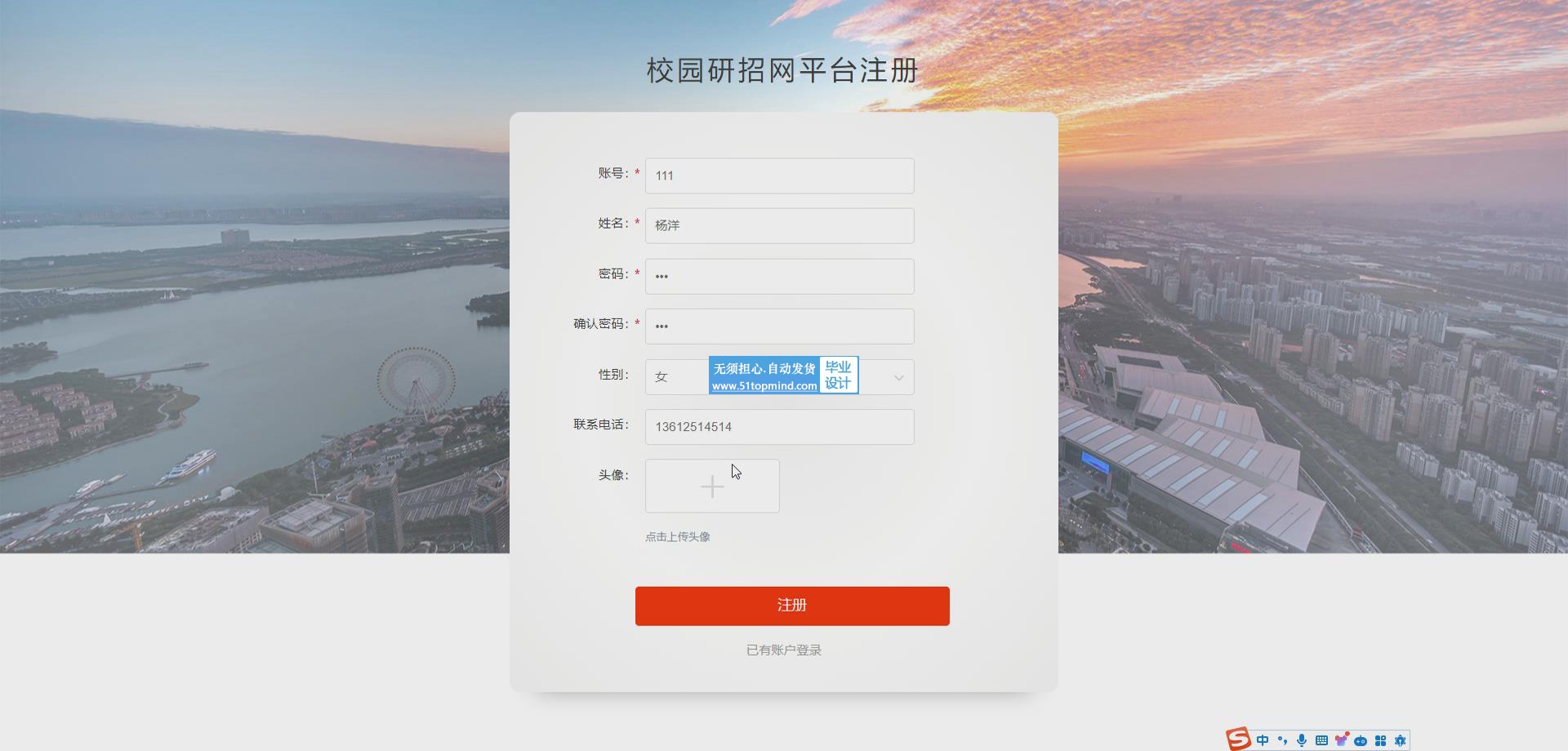Open the IME toolbox grid icon
This screenshot has height=751, width=1568.
click(1380, 740)
